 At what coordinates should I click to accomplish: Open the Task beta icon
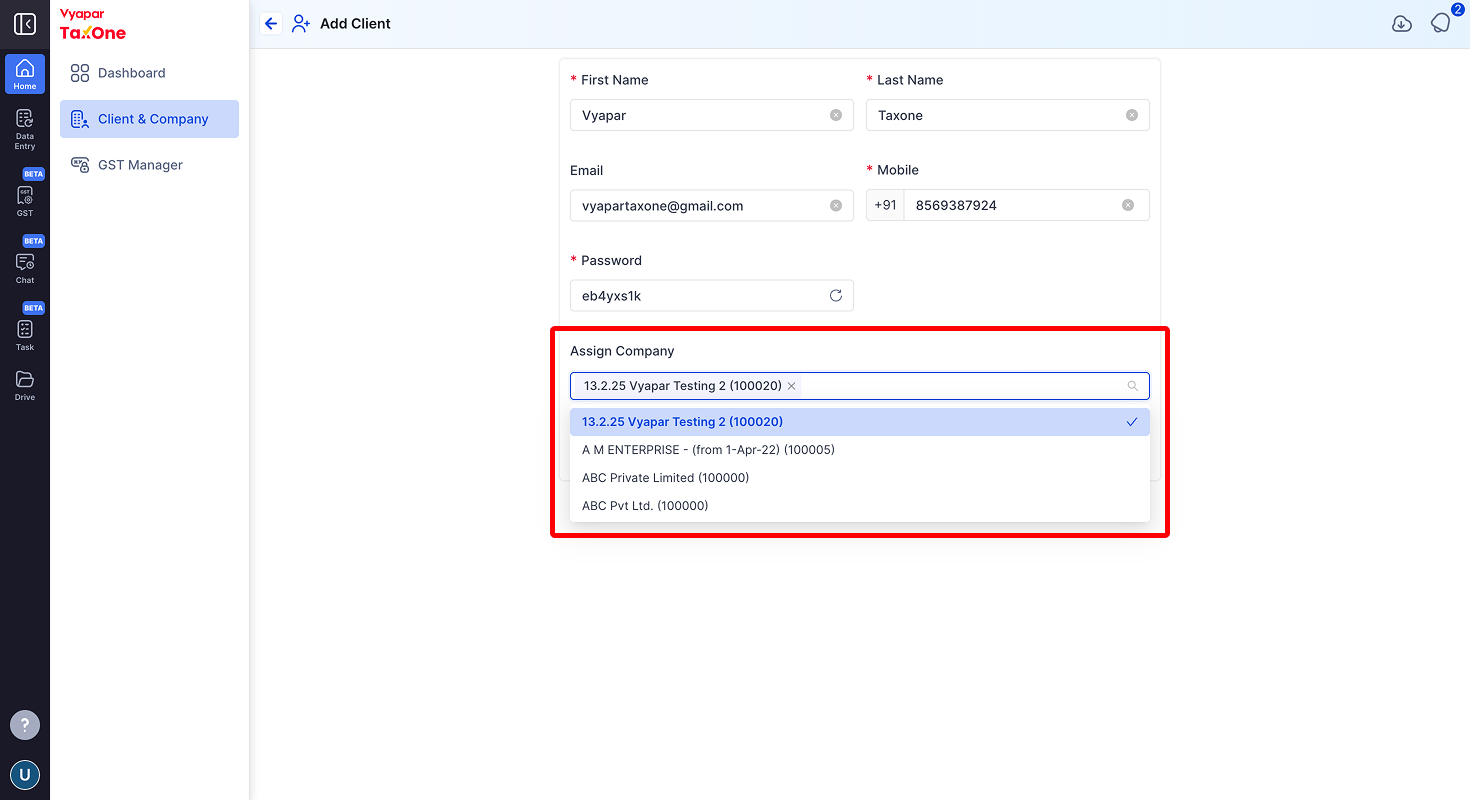pyautogui.click(x=25, y=328)
